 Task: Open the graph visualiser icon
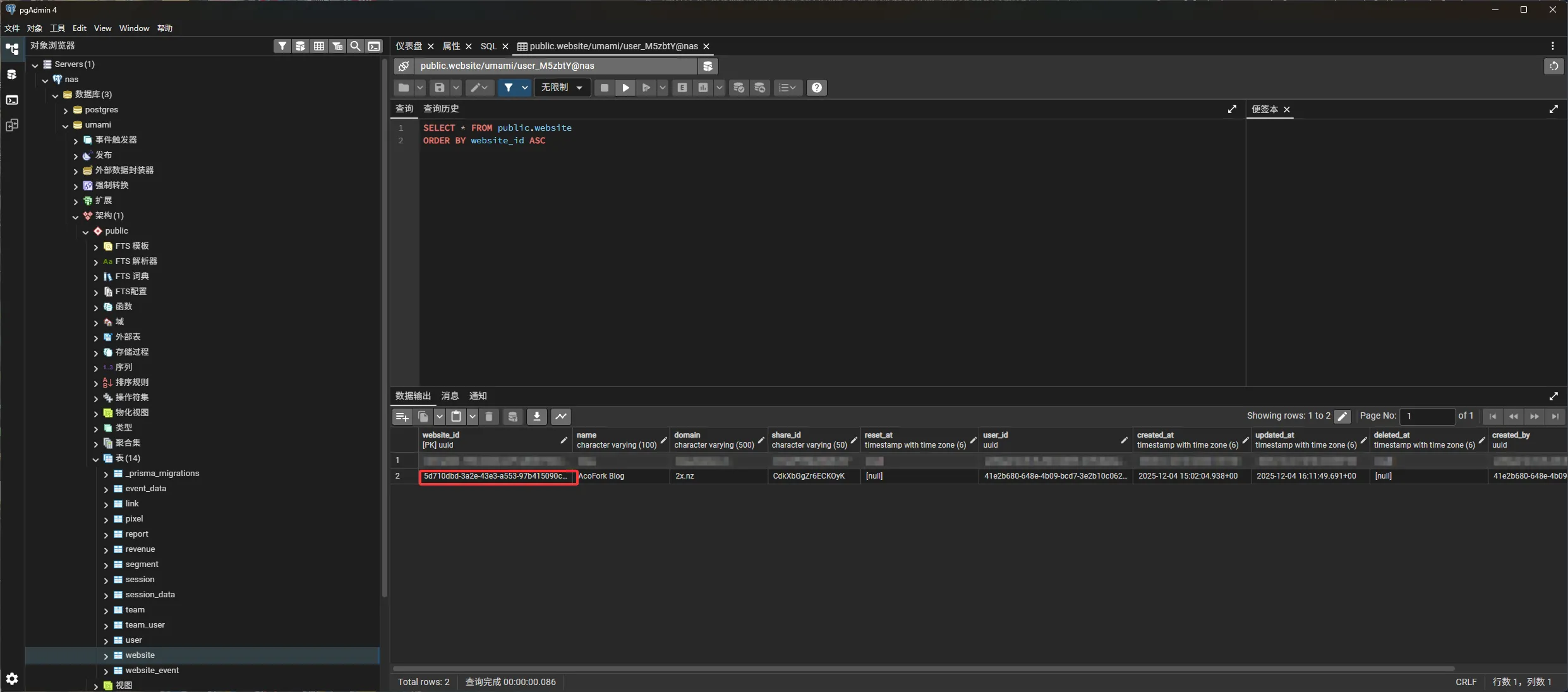tap(561, 417)
